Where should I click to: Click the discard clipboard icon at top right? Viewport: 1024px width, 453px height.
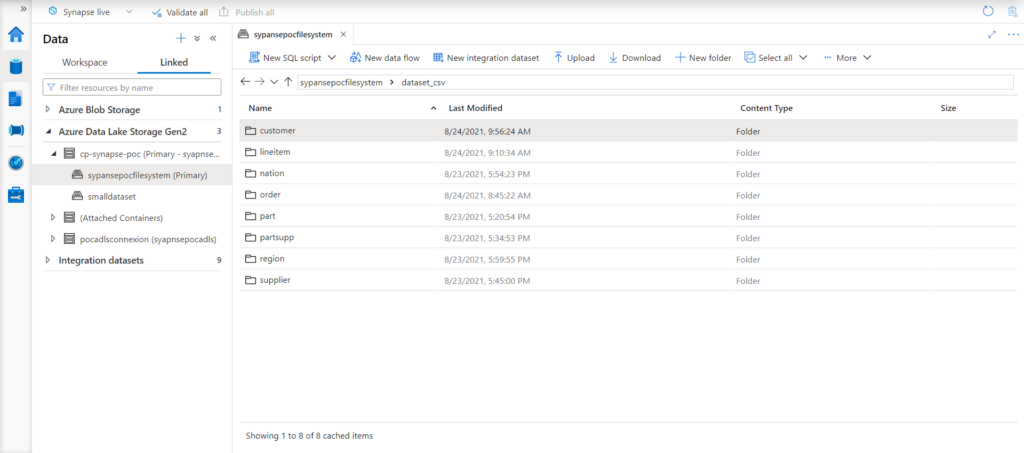click(1012, 11)
